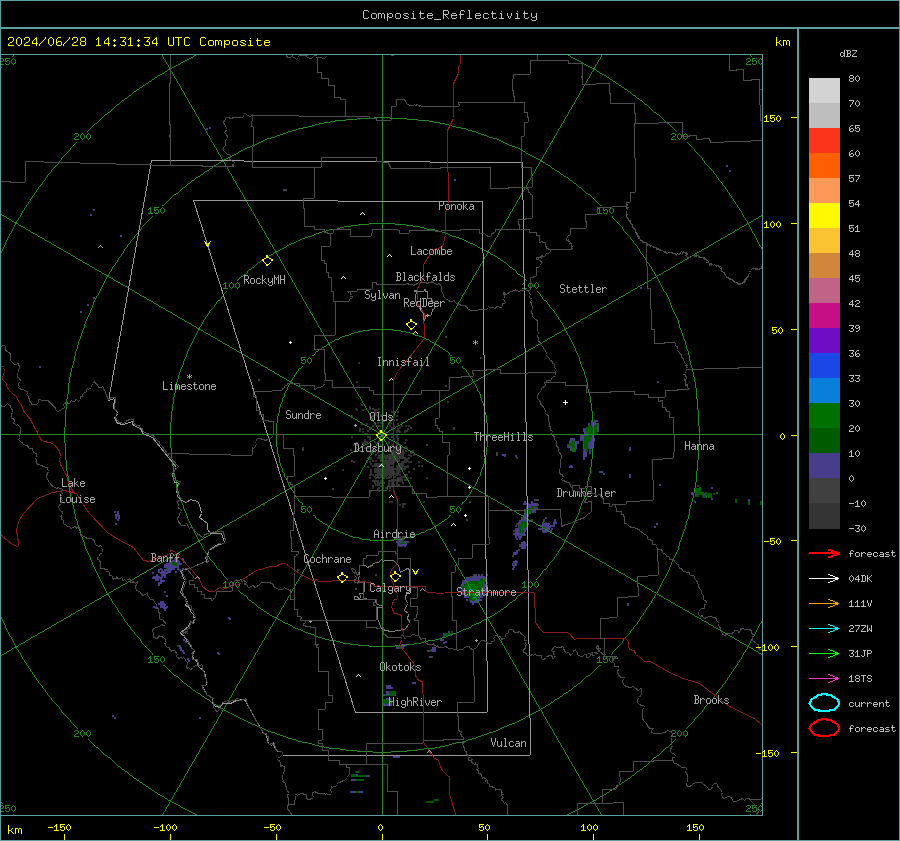
Task: Click the Lacombe label
Action: (431, 251)
